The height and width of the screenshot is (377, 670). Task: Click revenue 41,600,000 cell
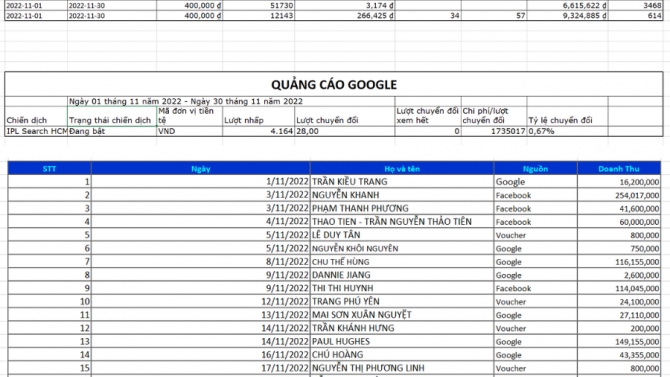619,208
